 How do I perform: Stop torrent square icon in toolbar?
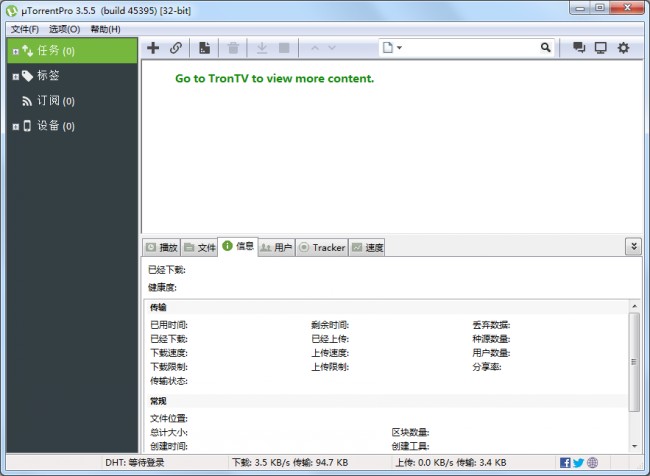[x=284, y=48]
